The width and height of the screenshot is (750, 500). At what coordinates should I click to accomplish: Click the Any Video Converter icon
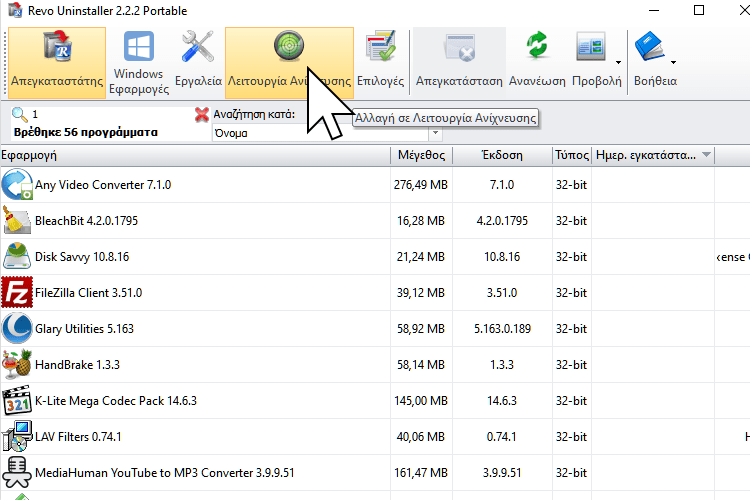point(17,185)
